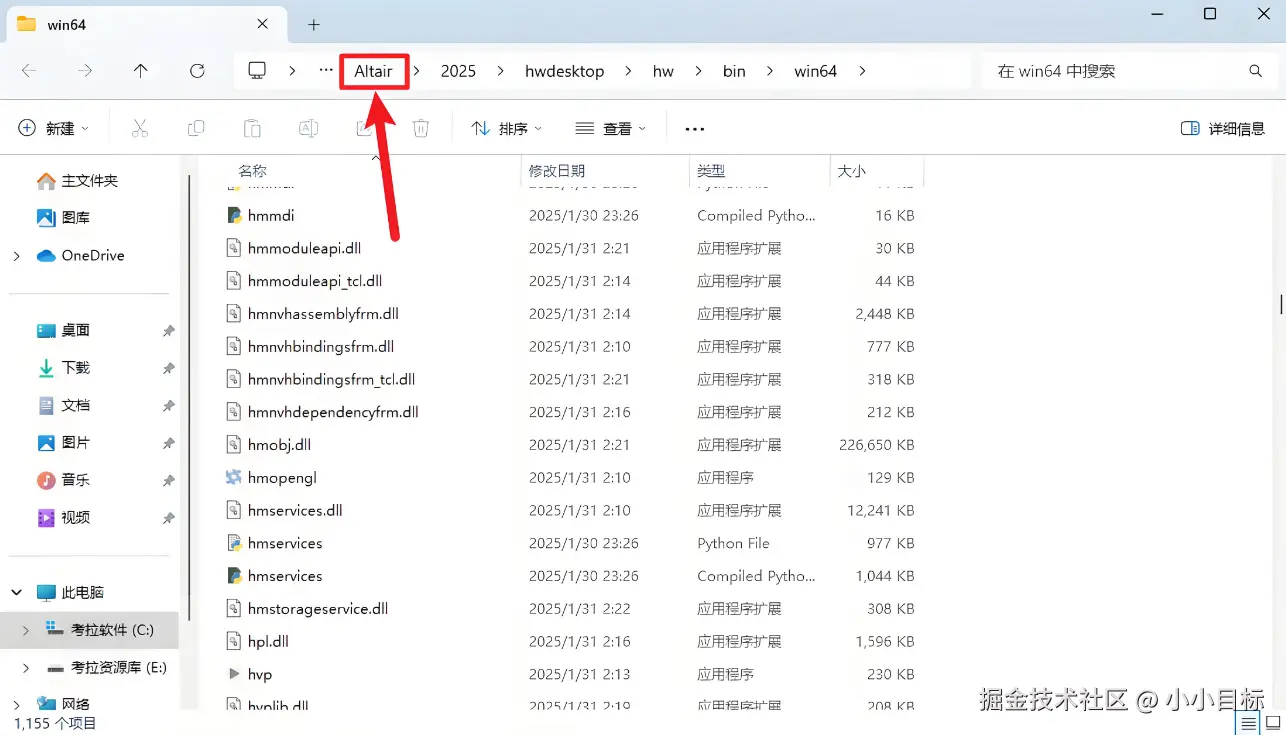Close the win64 tab

(263, 23)
